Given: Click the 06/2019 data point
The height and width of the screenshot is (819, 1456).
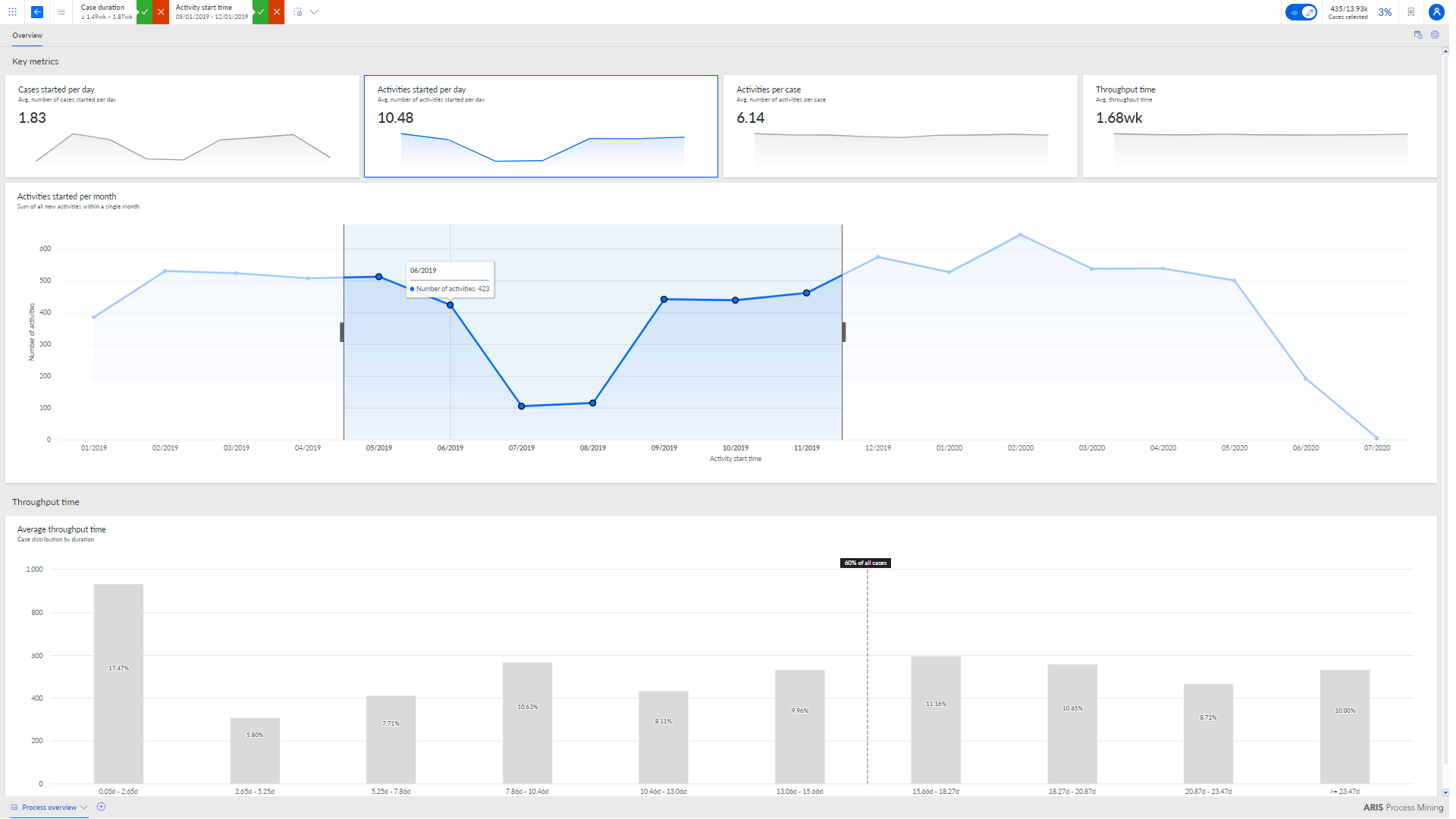Looking at the screenshot, I should [x=450, y=305].
